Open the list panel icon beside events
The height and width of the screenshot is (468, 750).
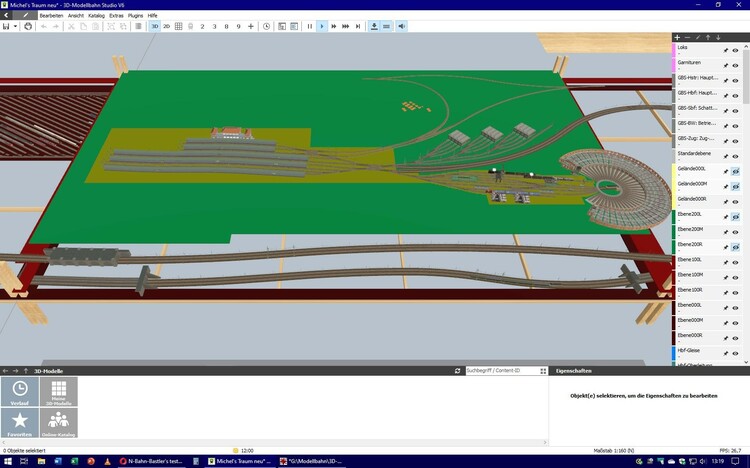coord(294,26)
